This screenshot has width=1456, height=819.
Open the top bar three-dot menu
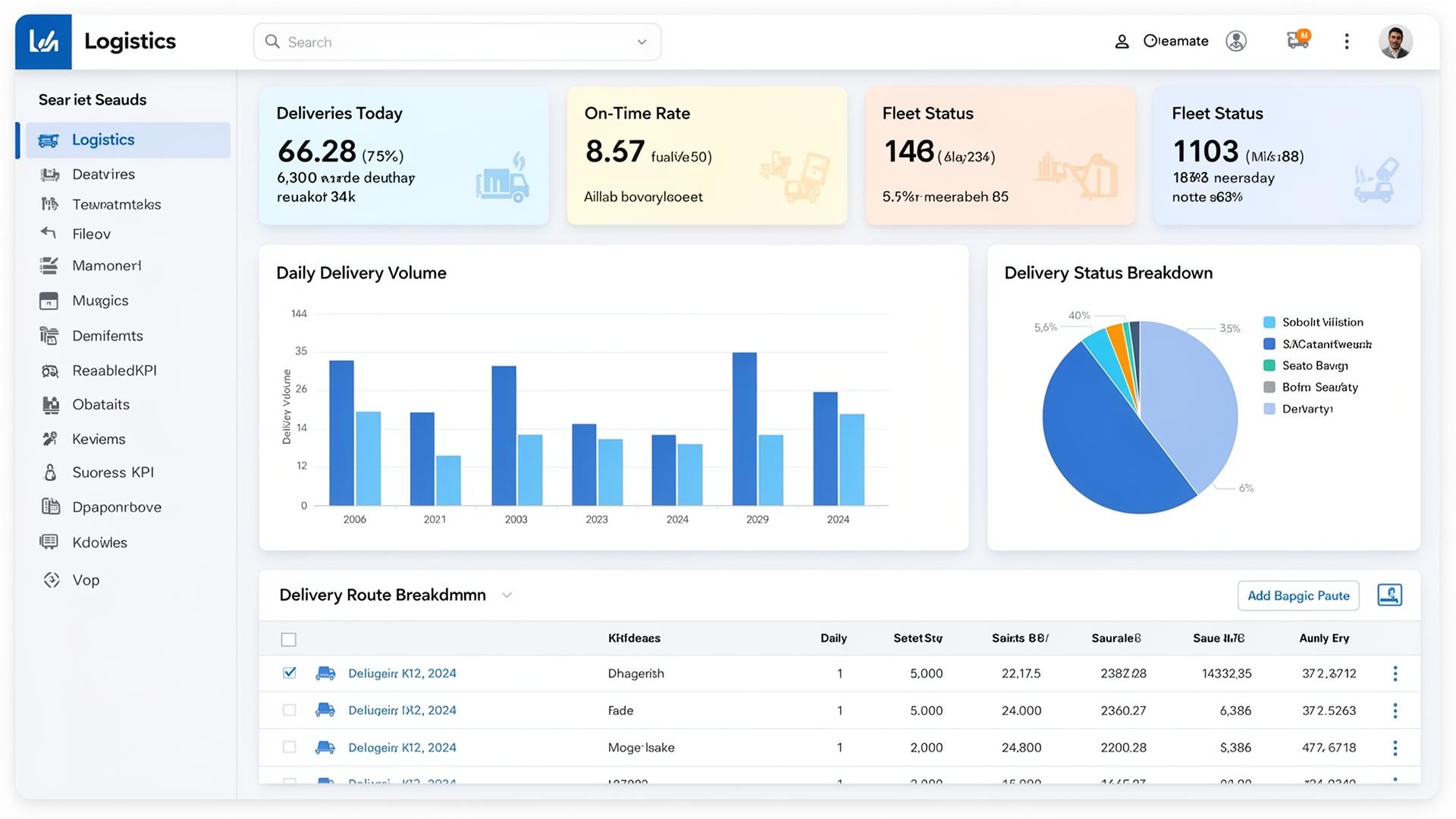tap(1347, 42)
